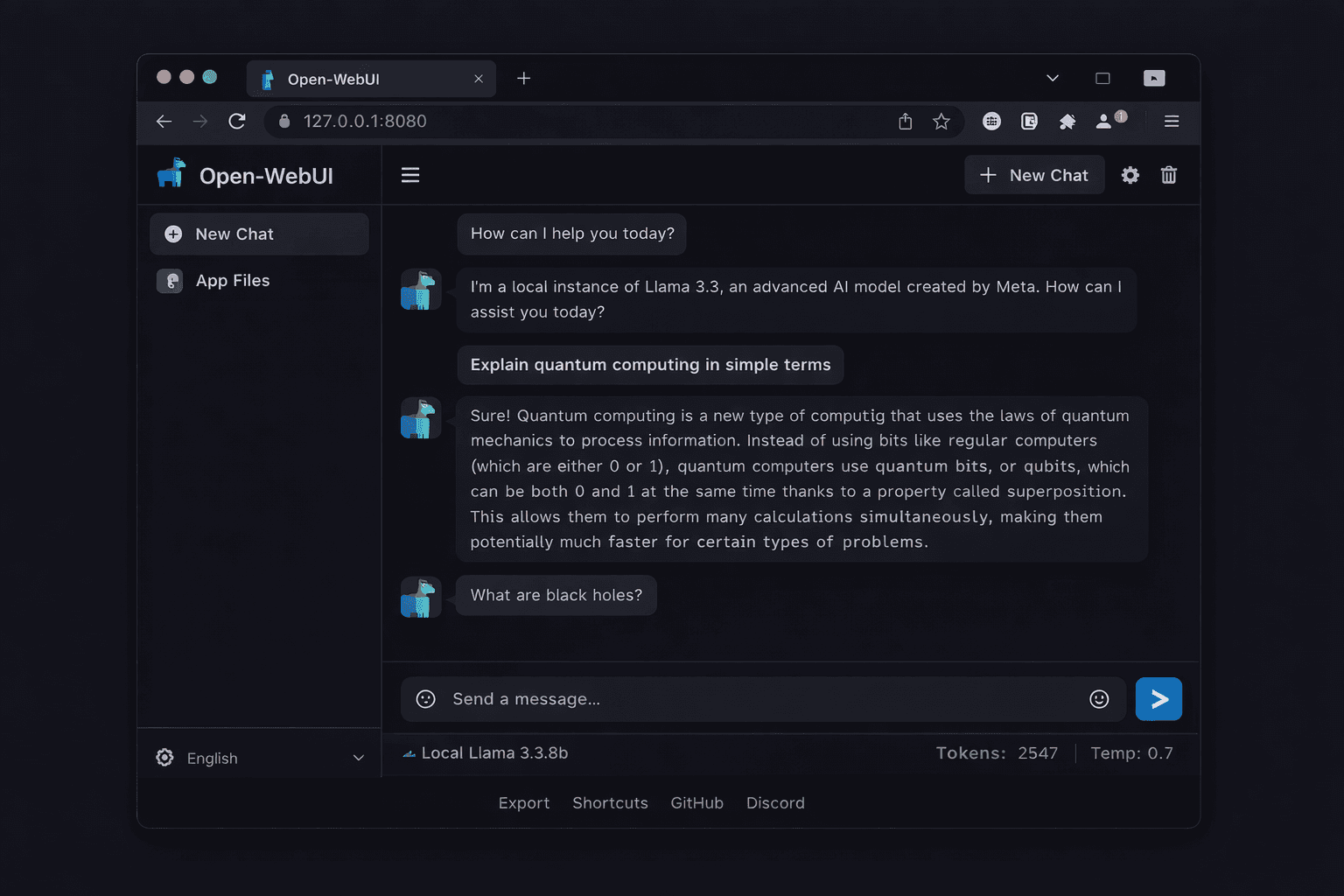Click the share icon in the address bar
Image resolution: width=1344 pixels, height=896 pixels.
tap(905, 122)
